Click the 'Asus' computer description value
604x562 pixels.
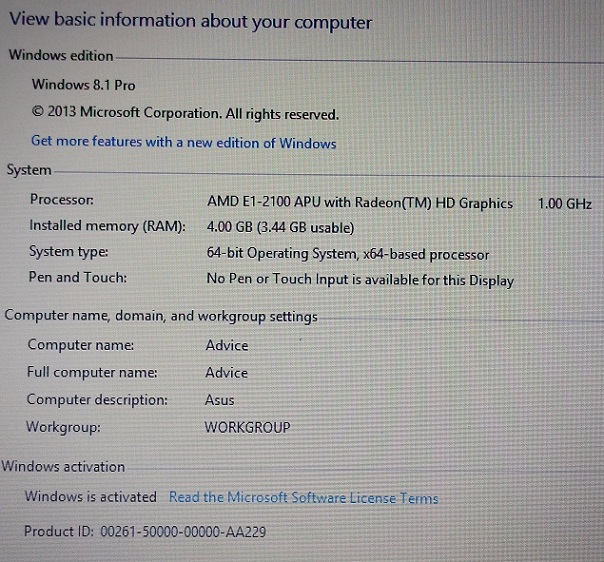[x=220, y=400]
